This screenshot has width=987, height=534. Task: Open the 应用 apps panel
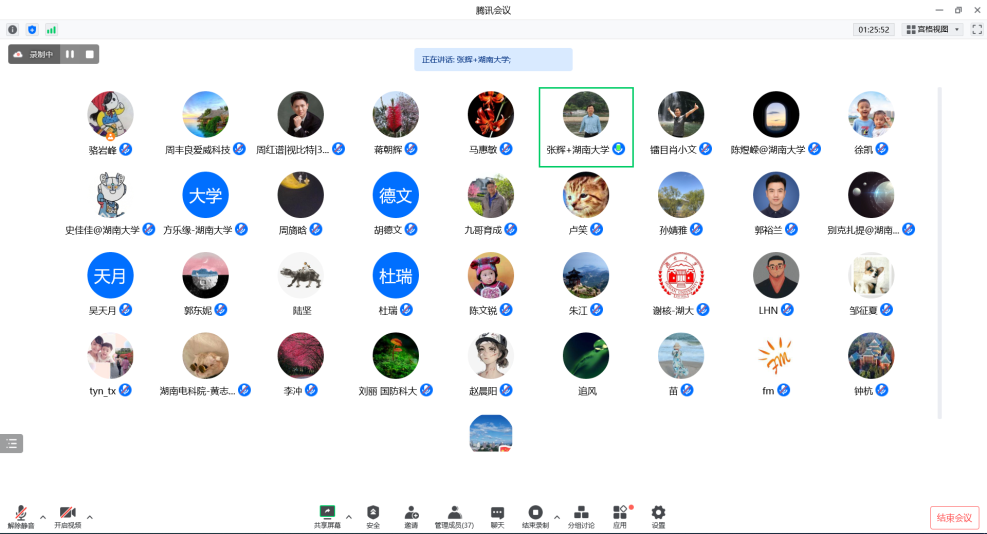[620, 516]
